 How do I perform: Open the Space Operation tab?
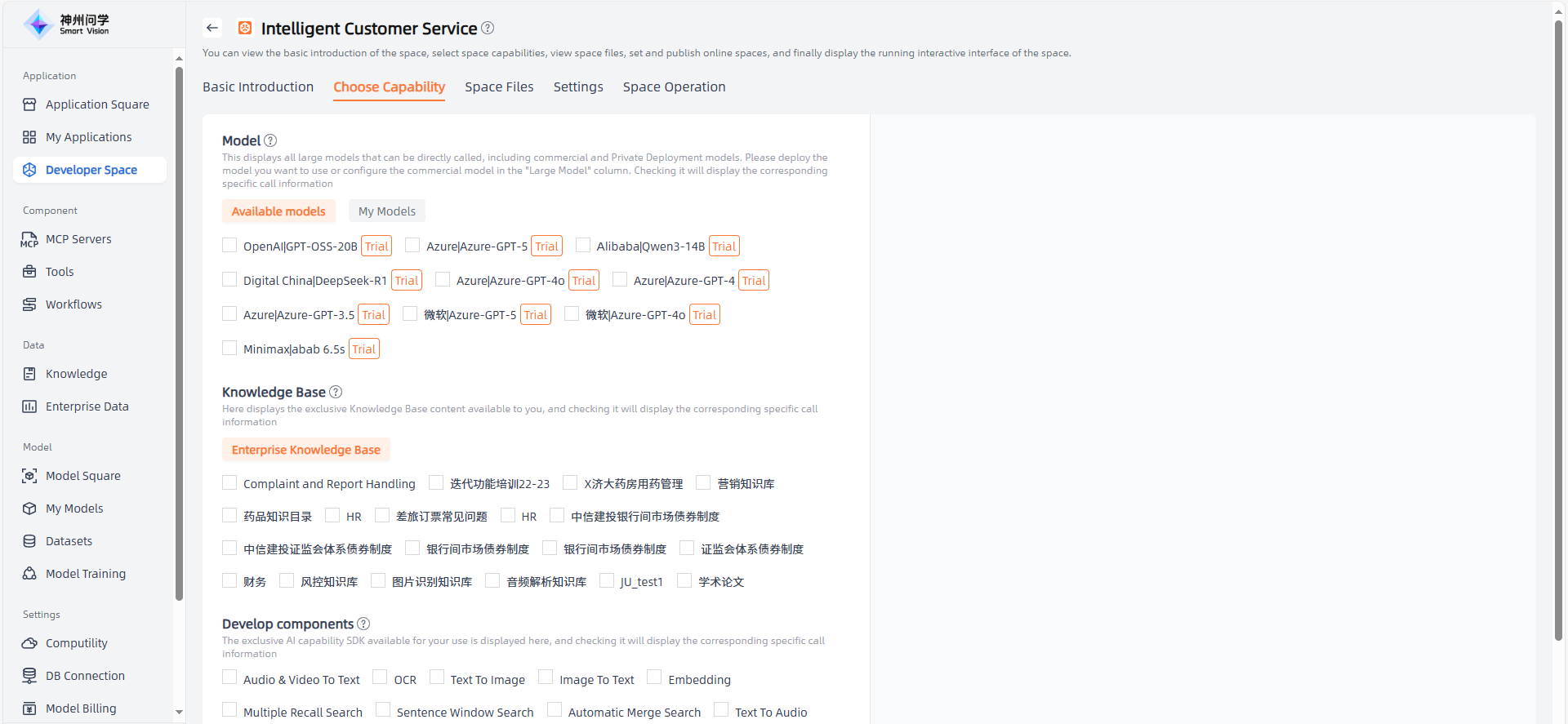674,87
